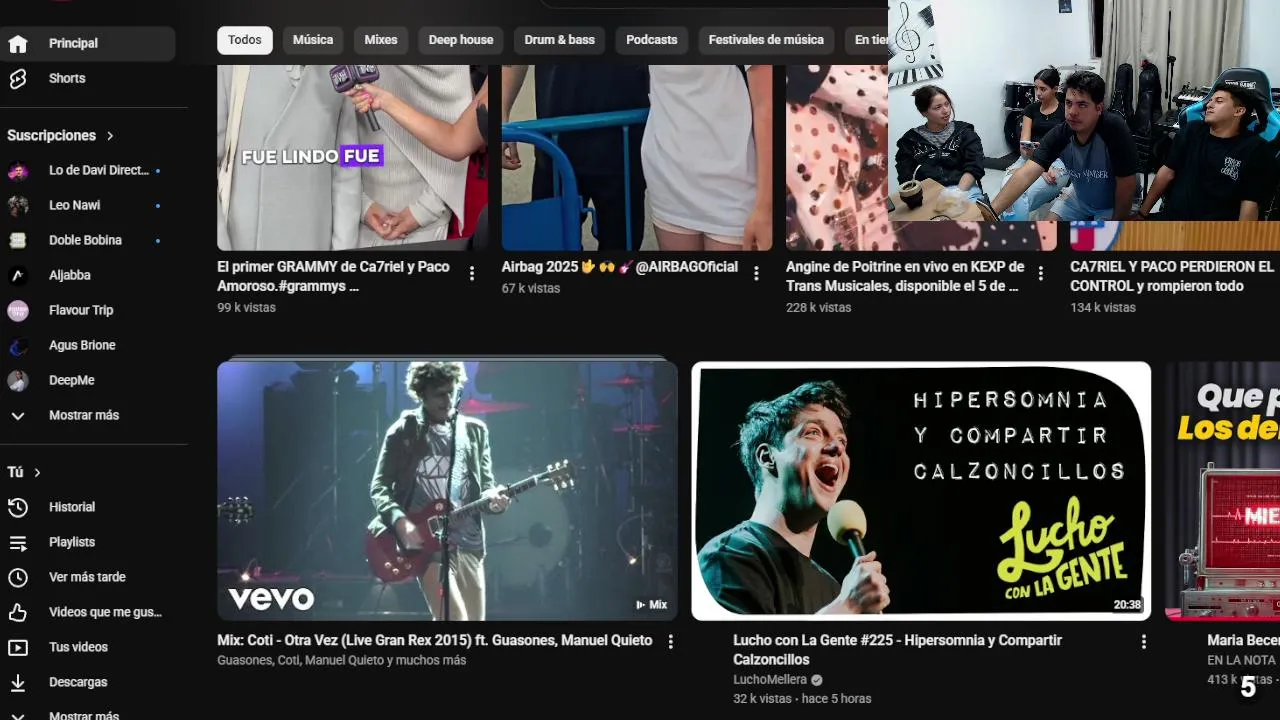Click 'Guasones, Coti, Manuel Quieto y muchos más'
This screenshot has width=1280, height=720.
(342, 661)
